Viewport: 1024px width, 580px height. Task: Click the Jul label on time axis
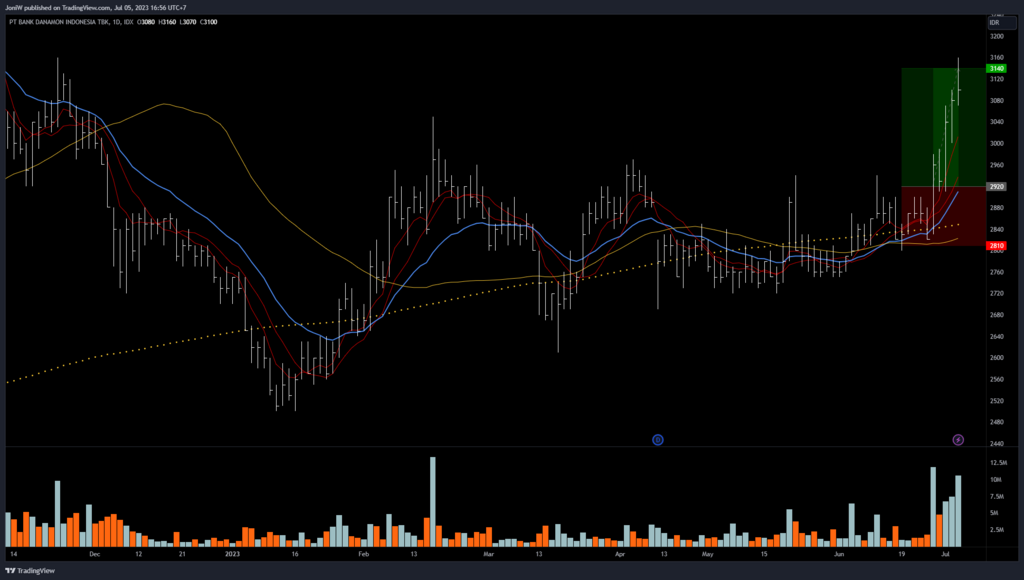946,553
